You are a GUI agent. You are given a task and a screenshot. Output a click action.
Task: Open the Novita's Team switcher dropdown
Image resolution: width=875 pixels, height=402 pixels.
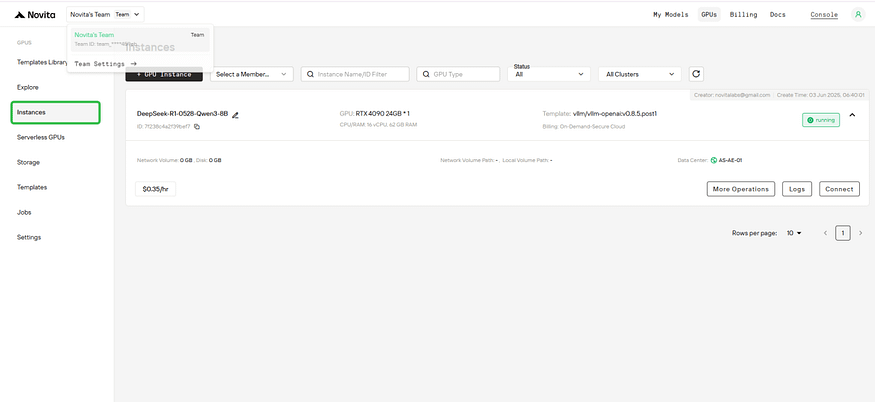pos(105,15)
